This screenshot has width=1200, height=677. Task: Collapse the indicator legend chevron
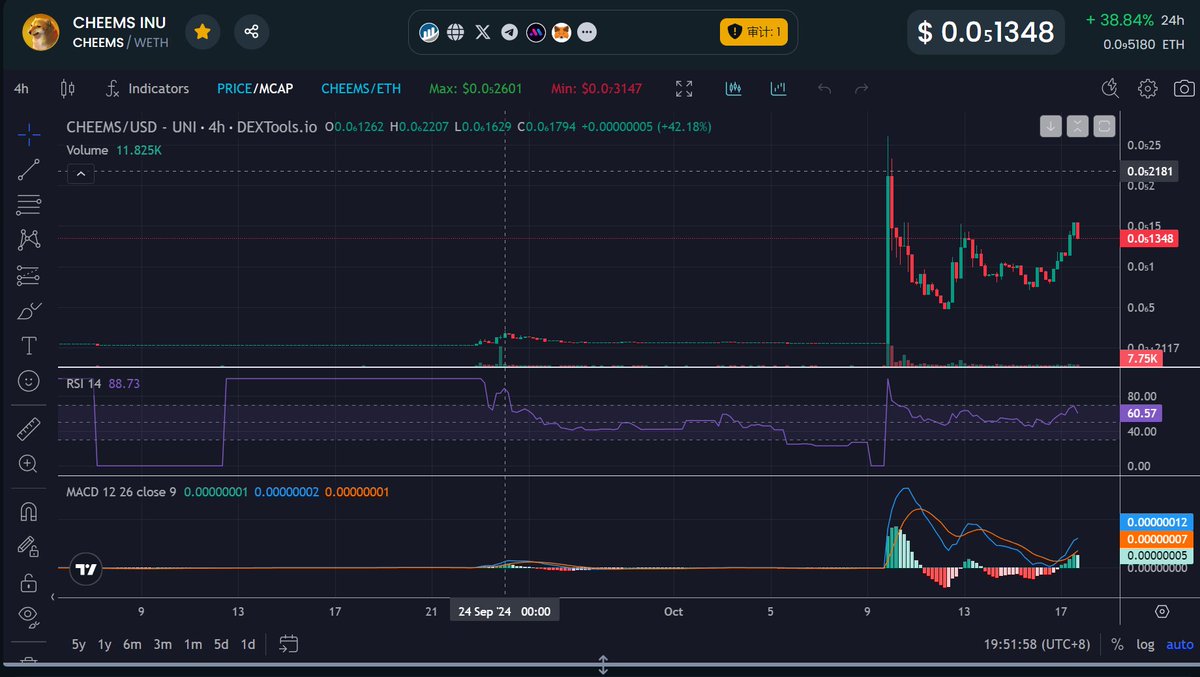point(80,174)
